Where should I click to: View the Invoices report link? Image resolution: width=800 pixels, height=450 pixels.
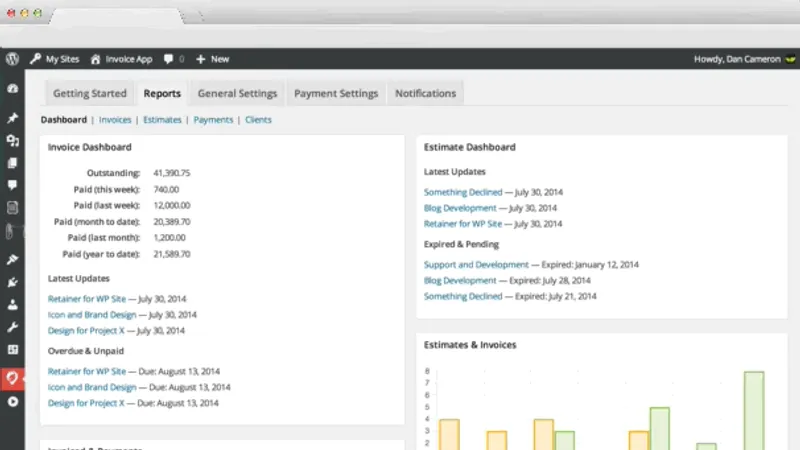(115, 119)
